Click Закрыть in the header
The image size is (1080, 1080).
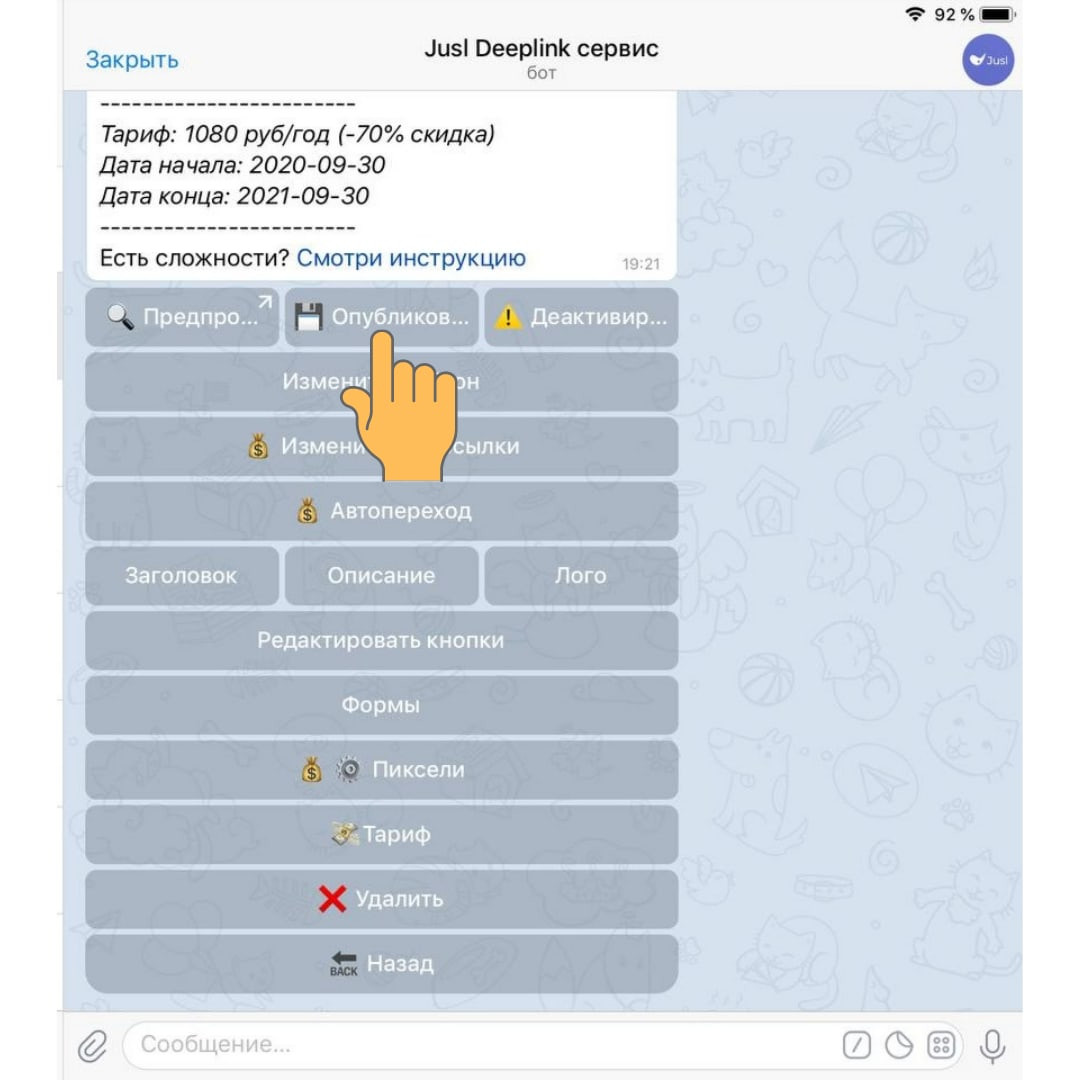pos(132,60)
